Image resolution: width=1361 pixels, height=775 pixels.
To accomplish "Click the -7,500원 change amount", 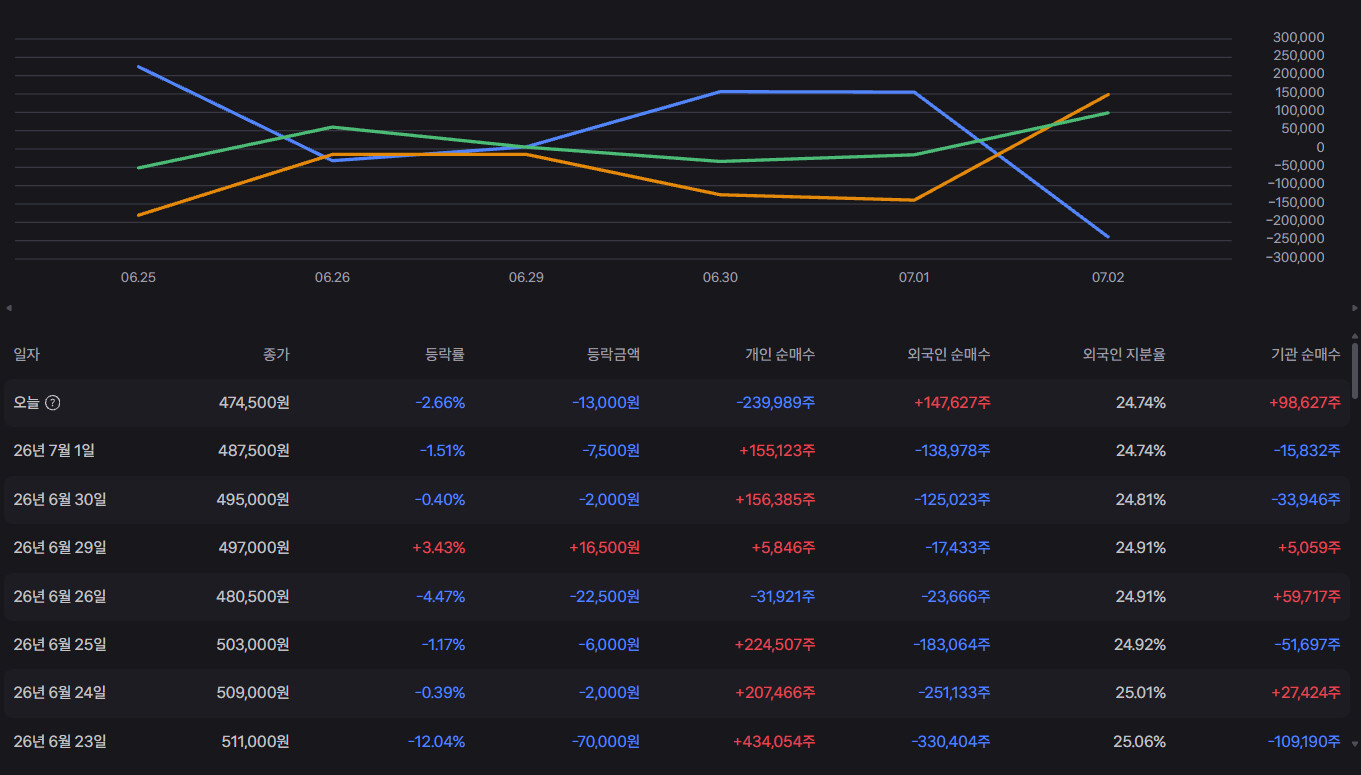I will coord(611,451).
